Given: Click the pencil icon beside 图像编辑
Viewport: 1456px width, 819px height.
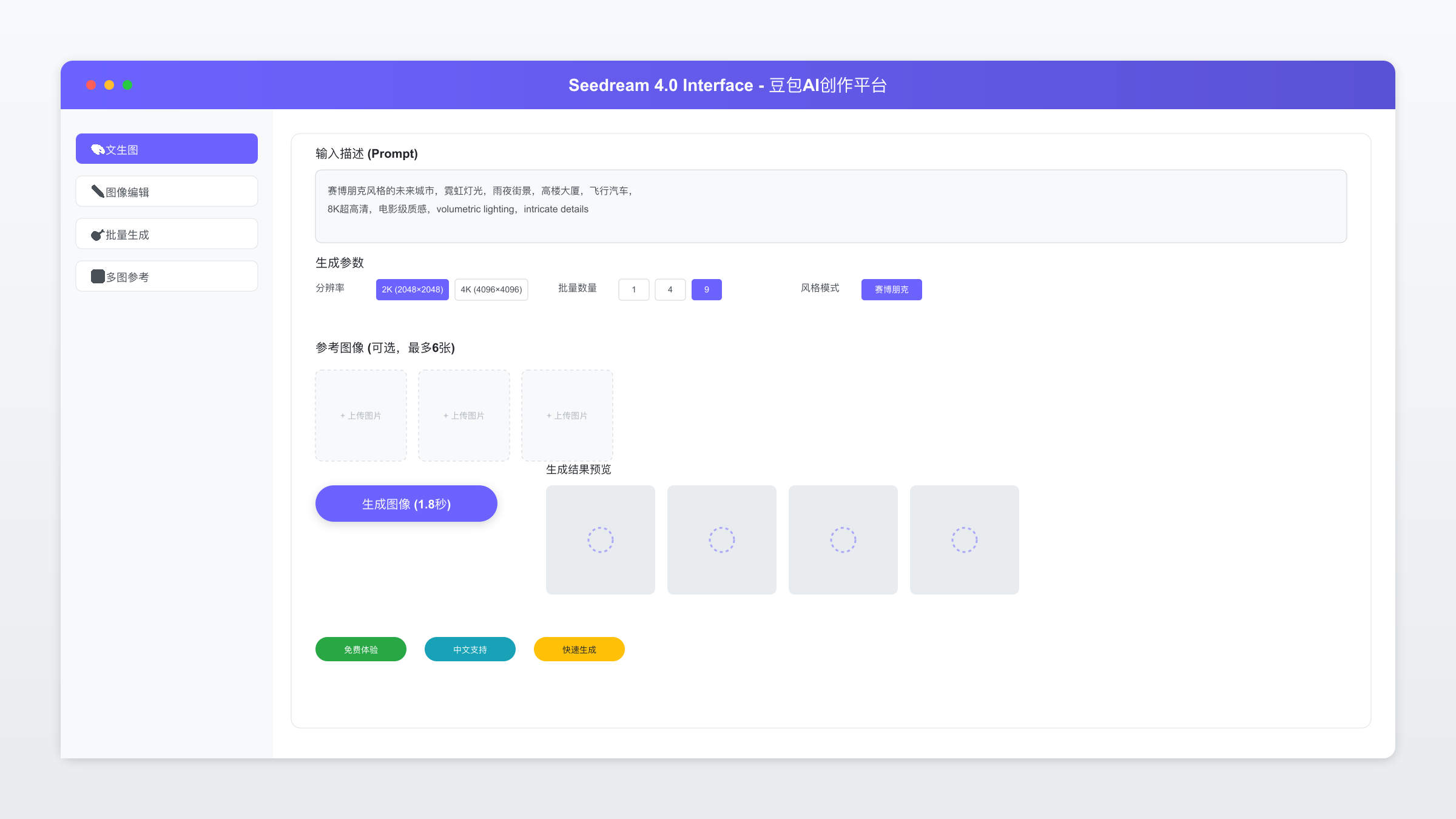Looking at the screenshot, I should 98,192.
